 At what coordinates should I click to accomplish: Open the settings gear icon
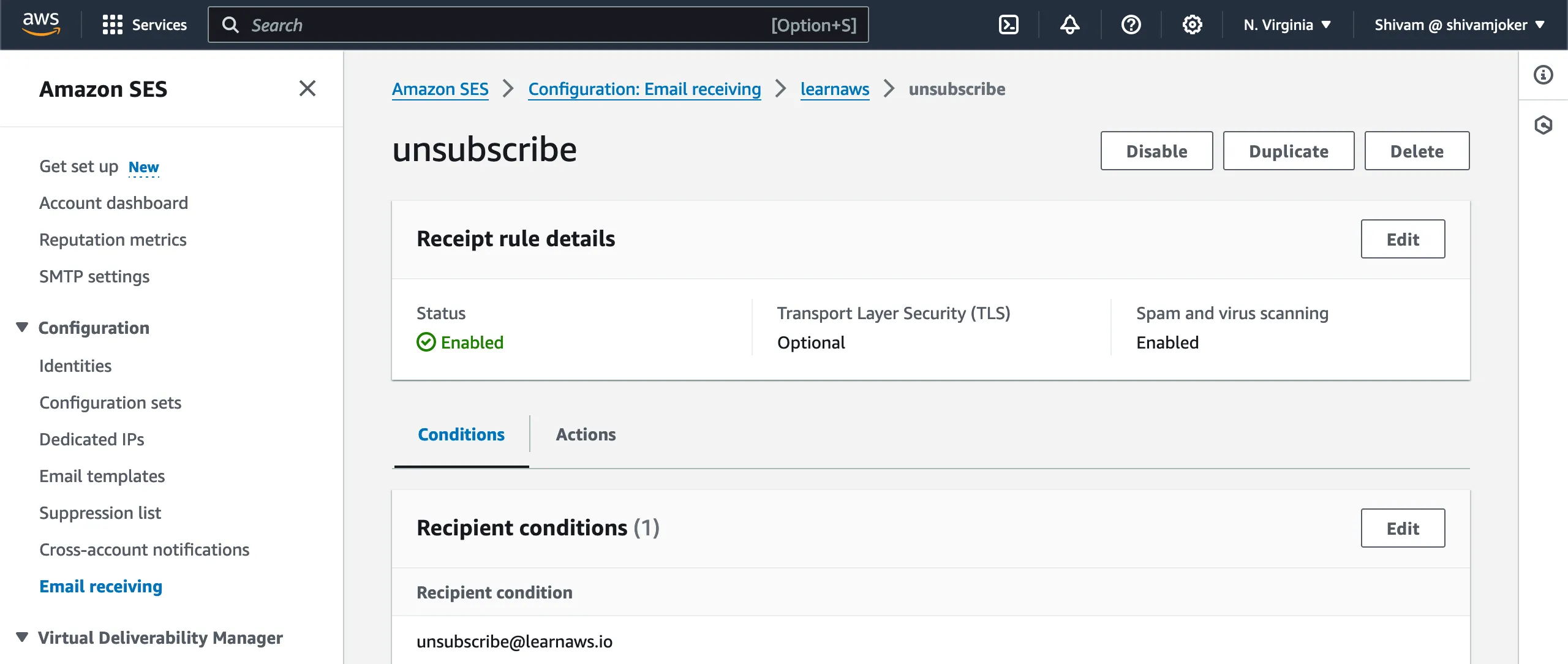(1192, 25)
